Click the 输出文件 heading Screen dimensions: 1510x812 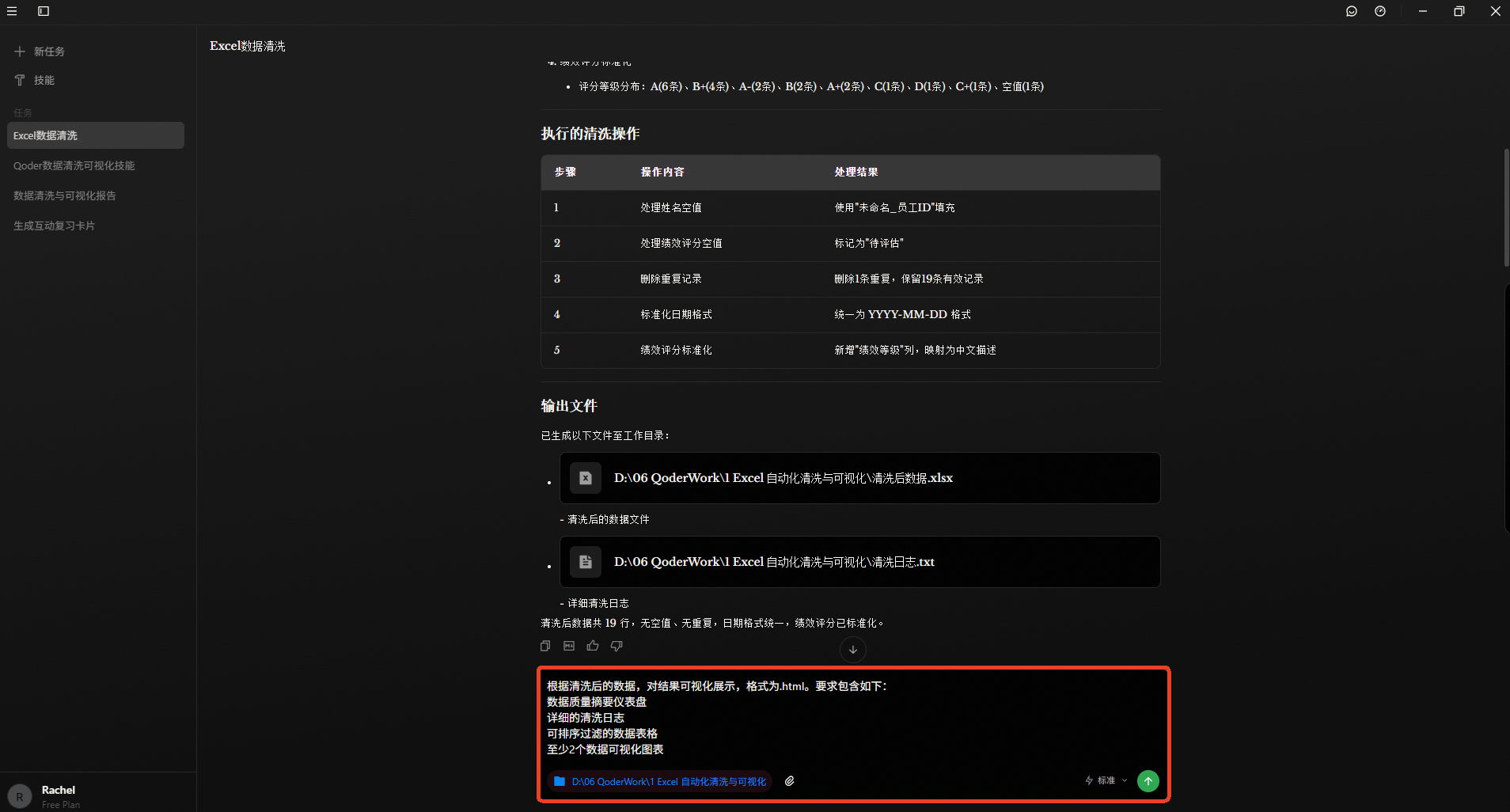(569, 406)
